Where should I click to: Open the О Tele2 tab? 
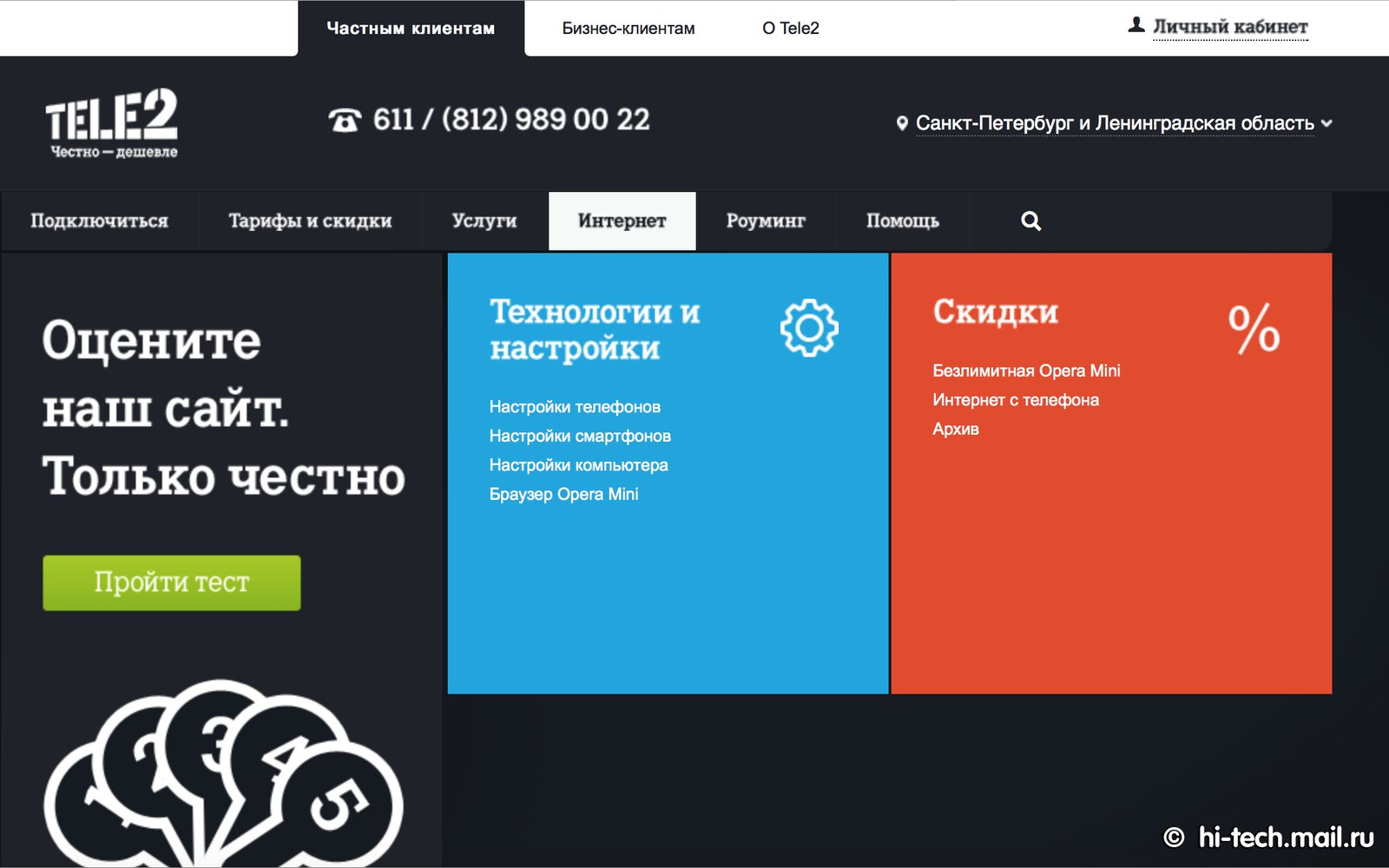(791, 29)
